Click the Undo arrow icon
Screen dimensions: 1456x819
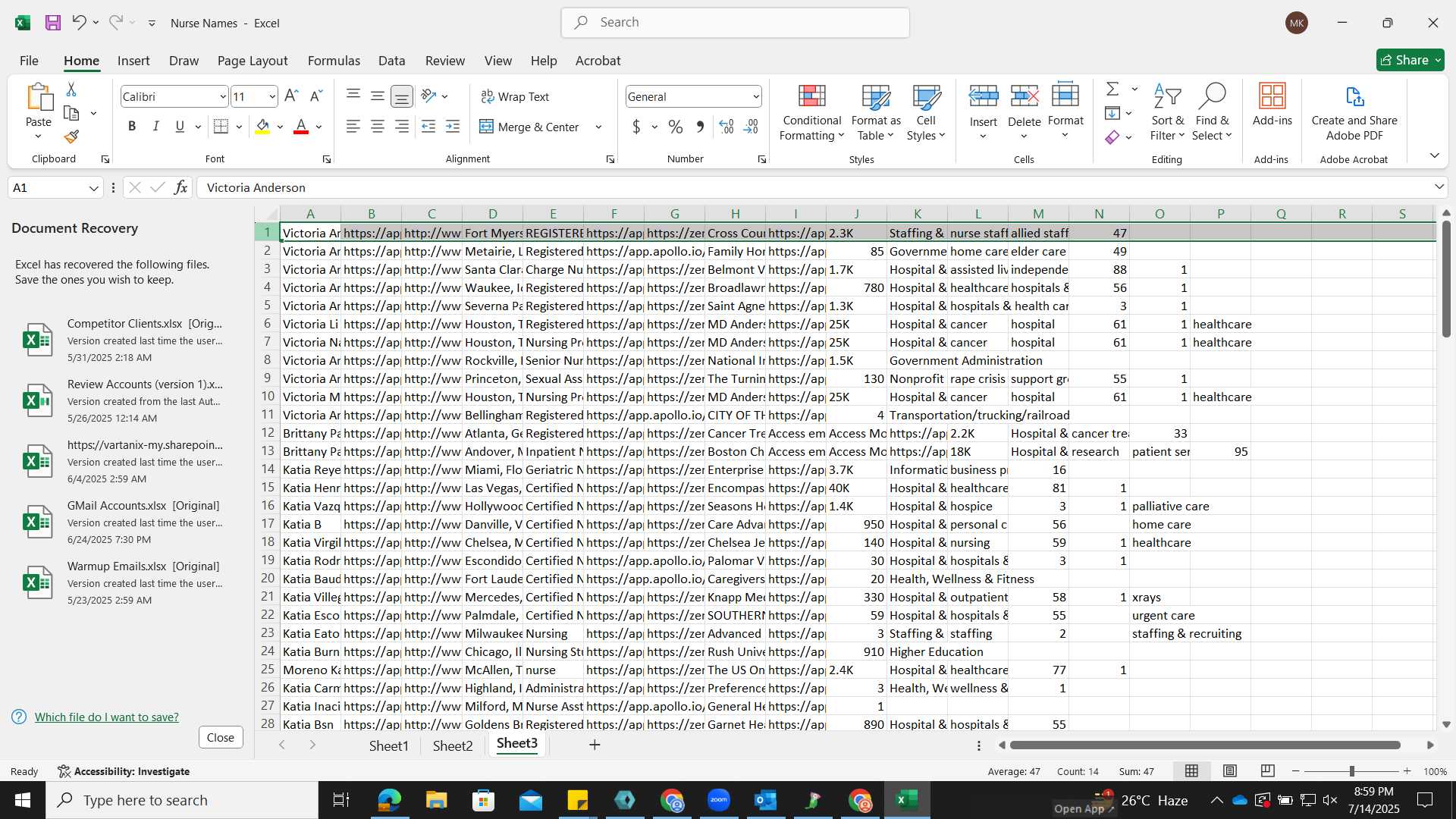[79, 23]
